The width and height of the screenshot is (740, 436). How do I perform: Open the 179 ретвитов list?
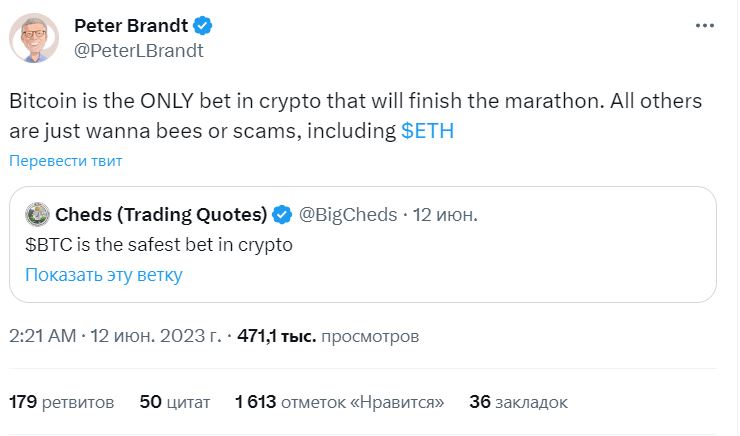(x=62, y=402)
